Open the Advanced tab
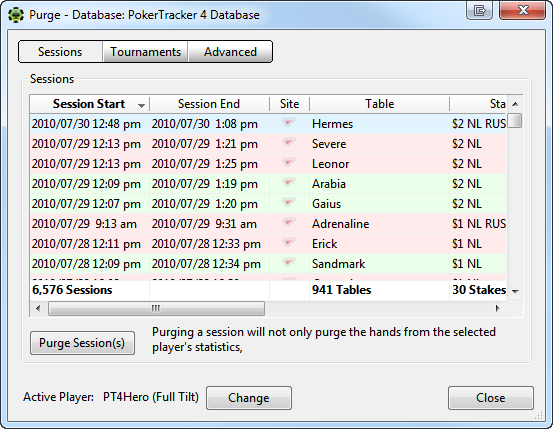 (230, 52)
